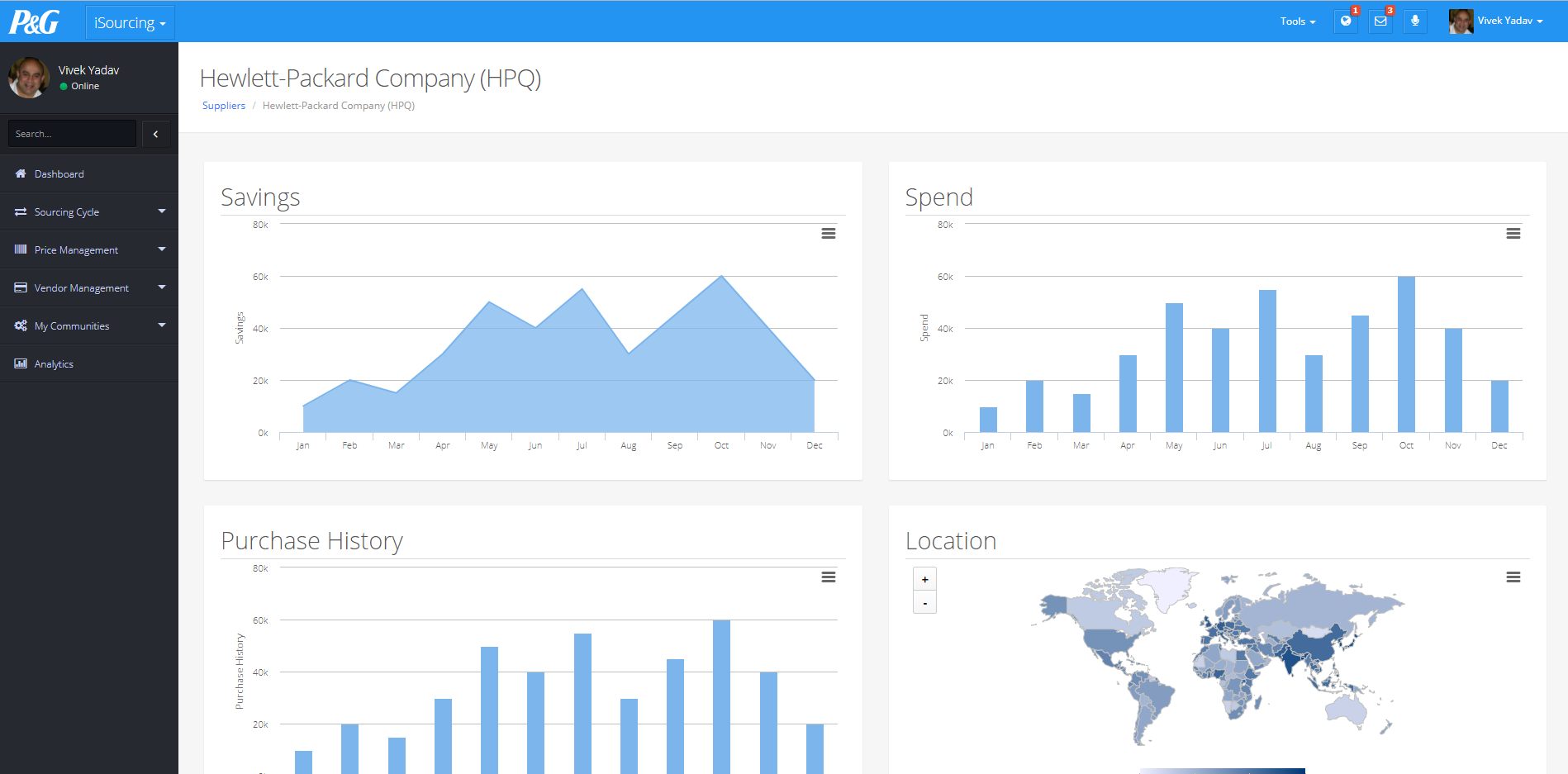Click the header user avatar thumbnail
This screenshot has width=1568, height=774.
(x=1461, y=21)
